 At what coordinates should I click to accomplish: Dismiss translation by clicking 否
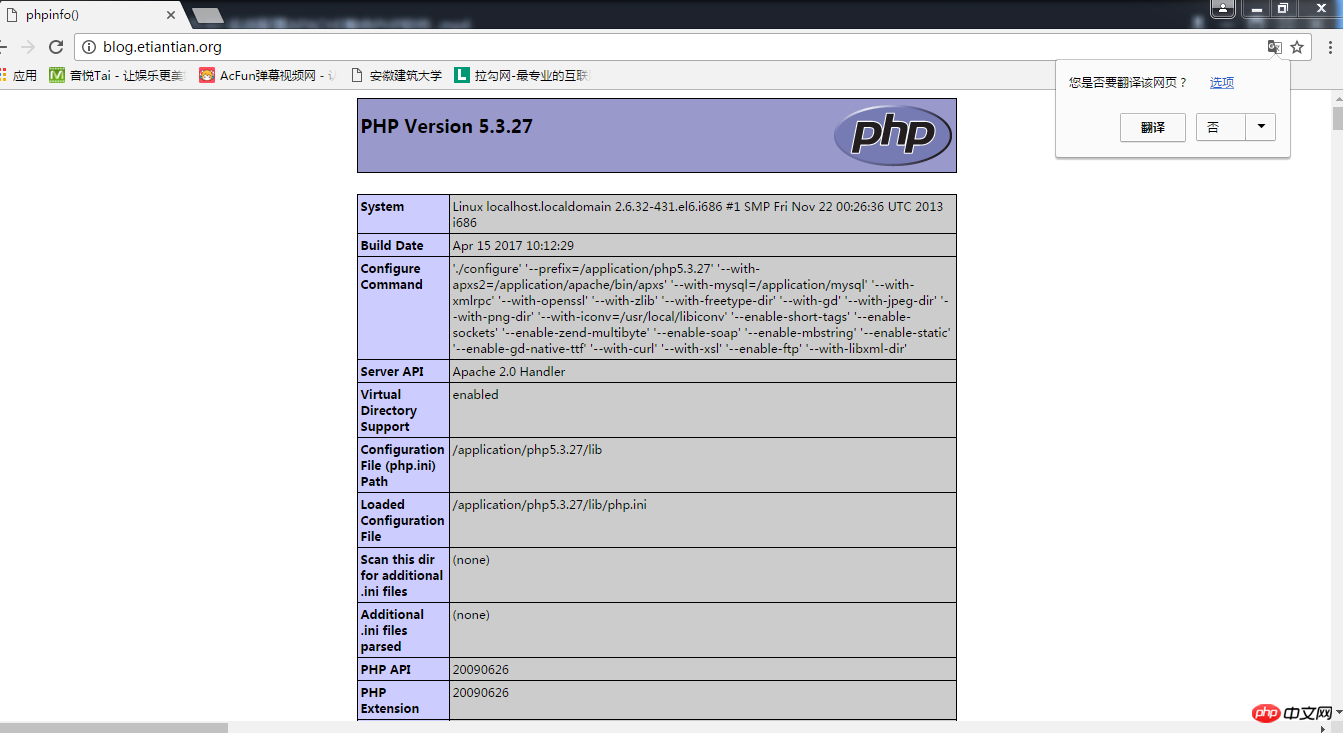[1219, 127]
